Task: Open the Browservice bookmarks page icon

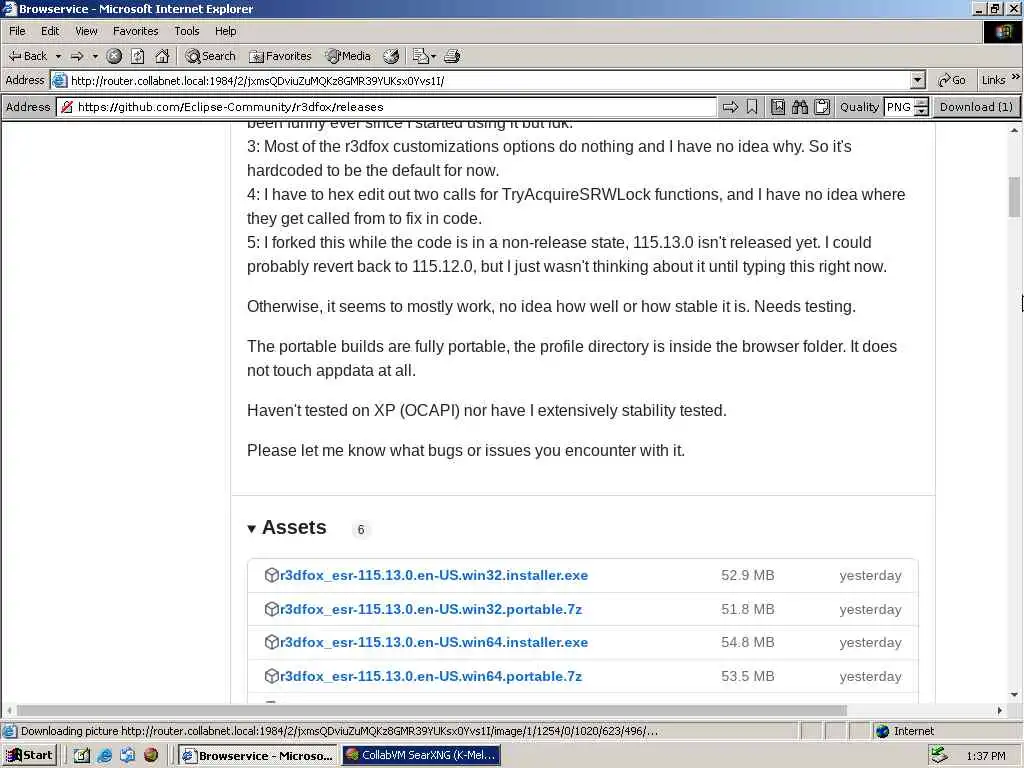Action: pyautogui.click(x=778, y=107)
